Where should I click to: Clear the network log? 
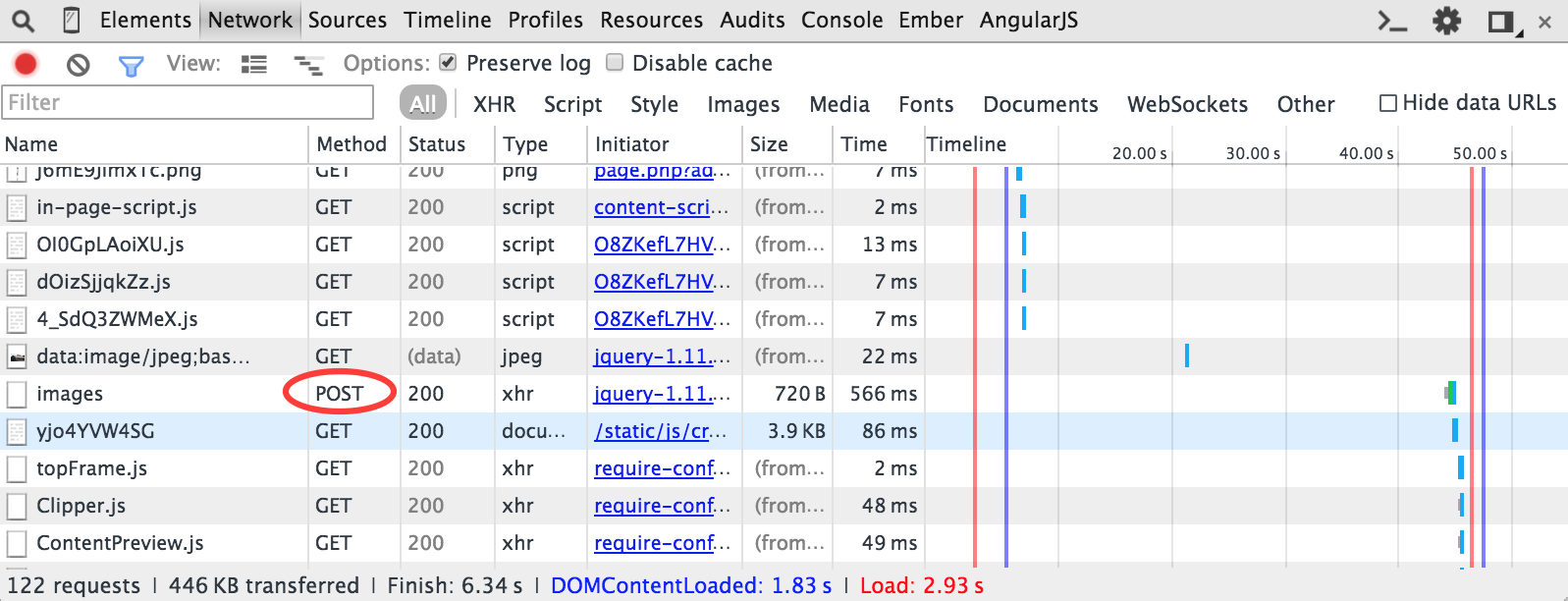78,65
